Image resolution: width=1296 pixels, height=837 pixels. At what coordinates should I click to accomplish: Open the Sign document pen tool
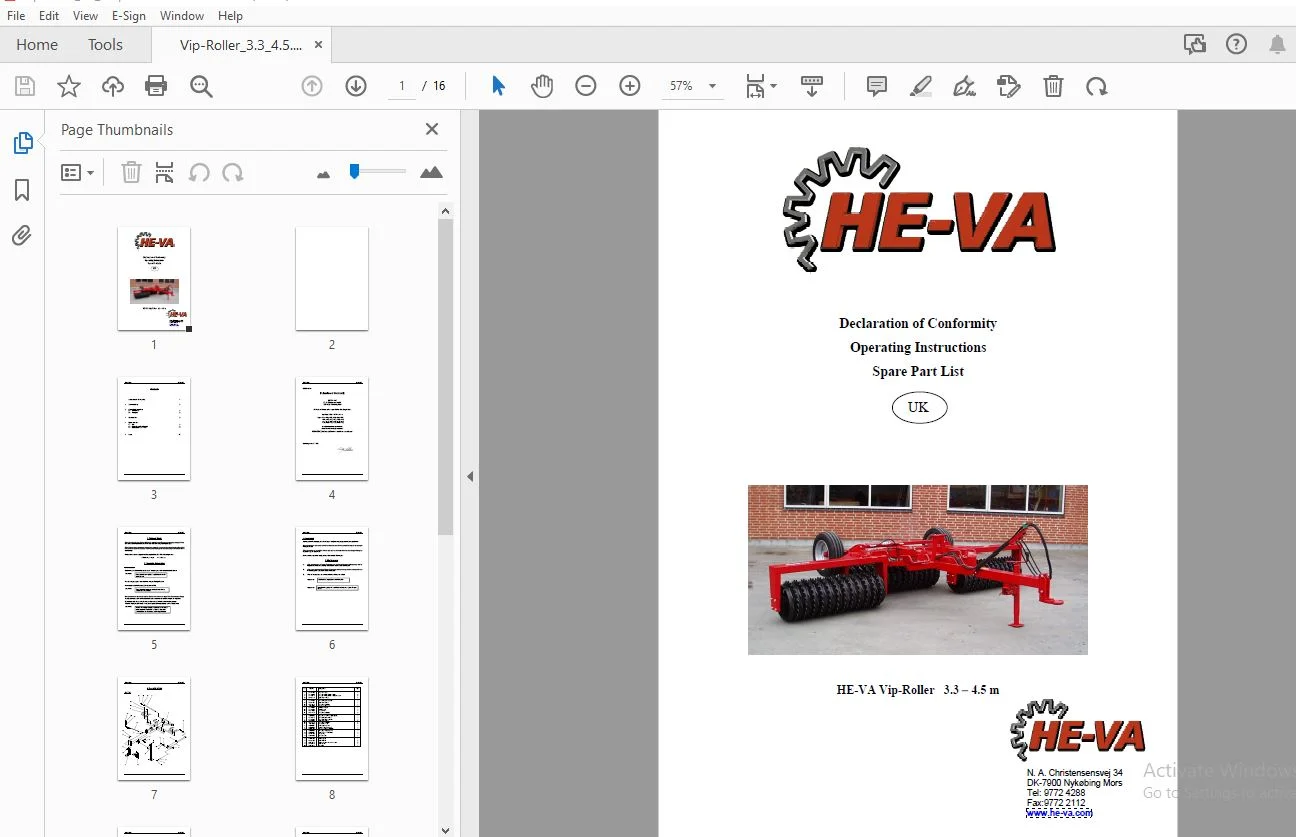click(965, 86)
